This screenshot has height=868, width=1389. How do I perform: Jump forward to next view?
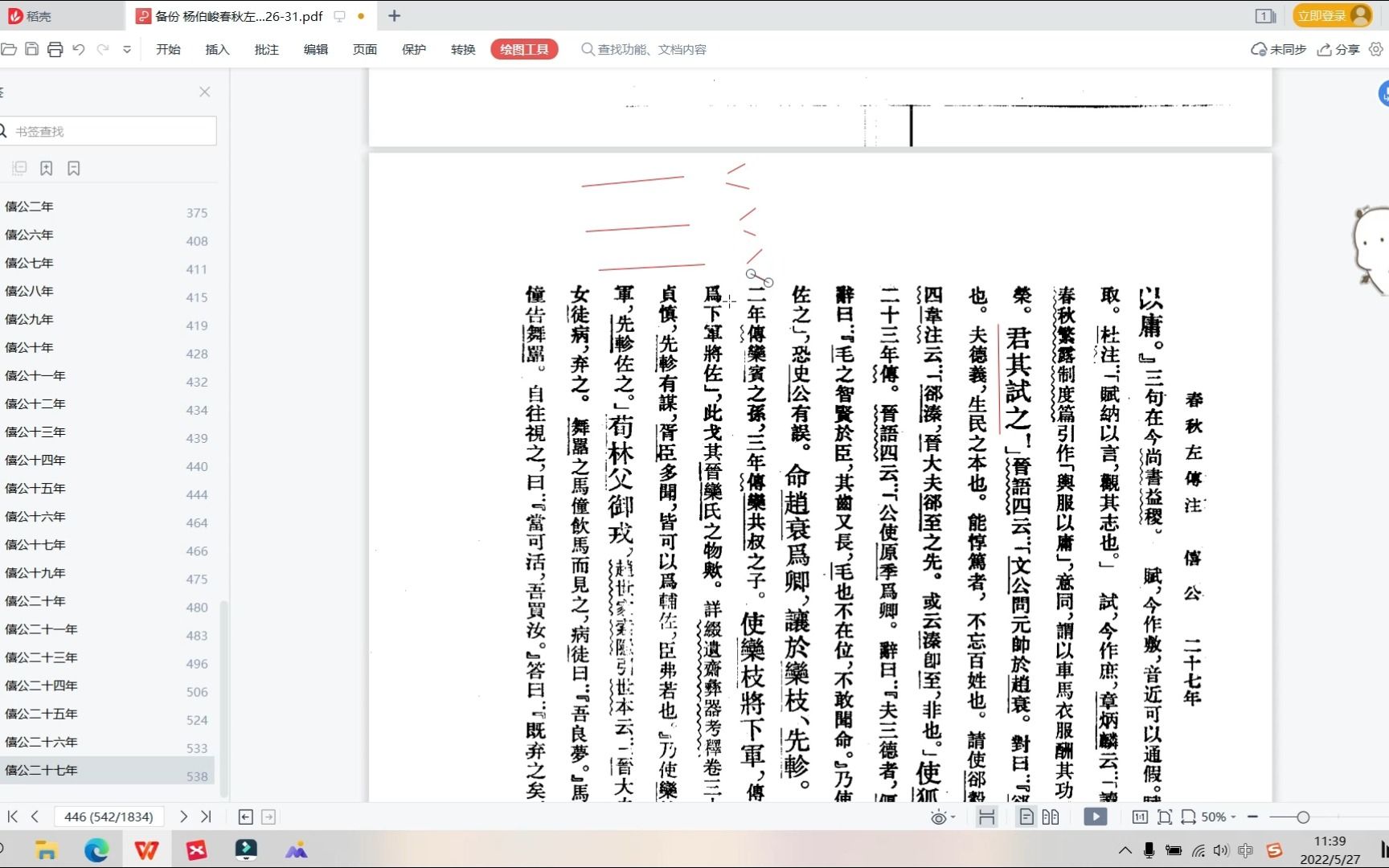(x=268, y=817)
